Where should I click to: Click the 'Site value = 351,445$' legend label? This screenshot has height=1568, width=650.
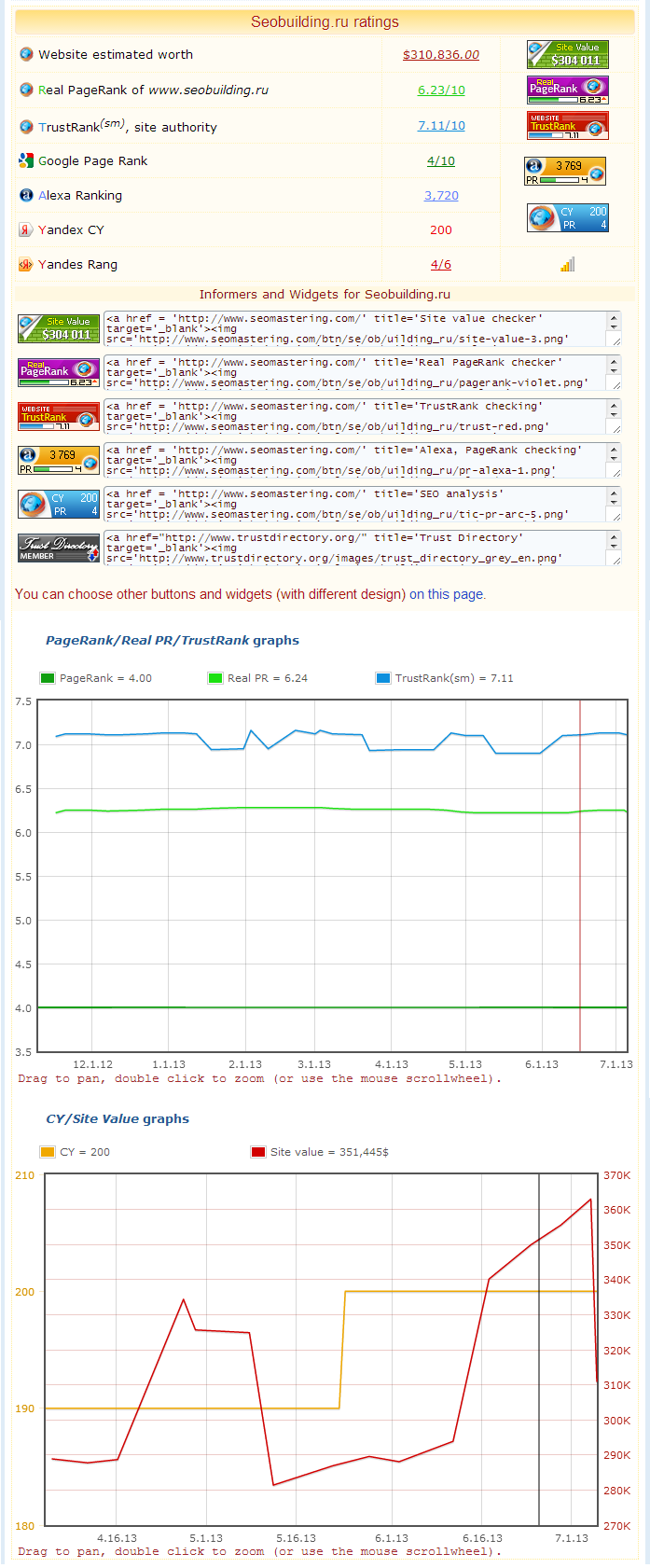(x=329, y=1152)
